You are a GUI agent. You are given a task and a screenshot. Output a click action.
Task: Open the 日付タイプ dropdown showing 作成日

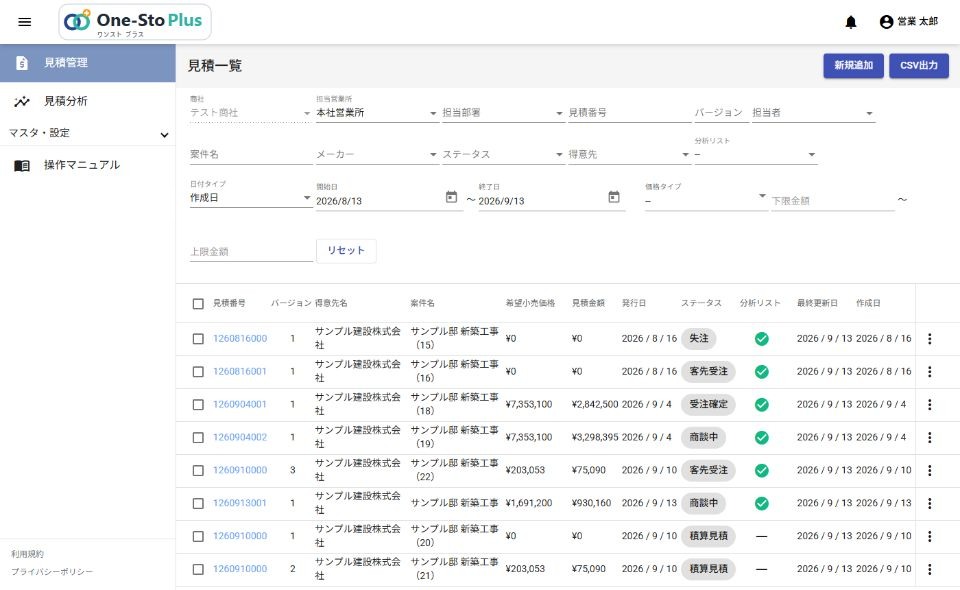click(251, 198)
